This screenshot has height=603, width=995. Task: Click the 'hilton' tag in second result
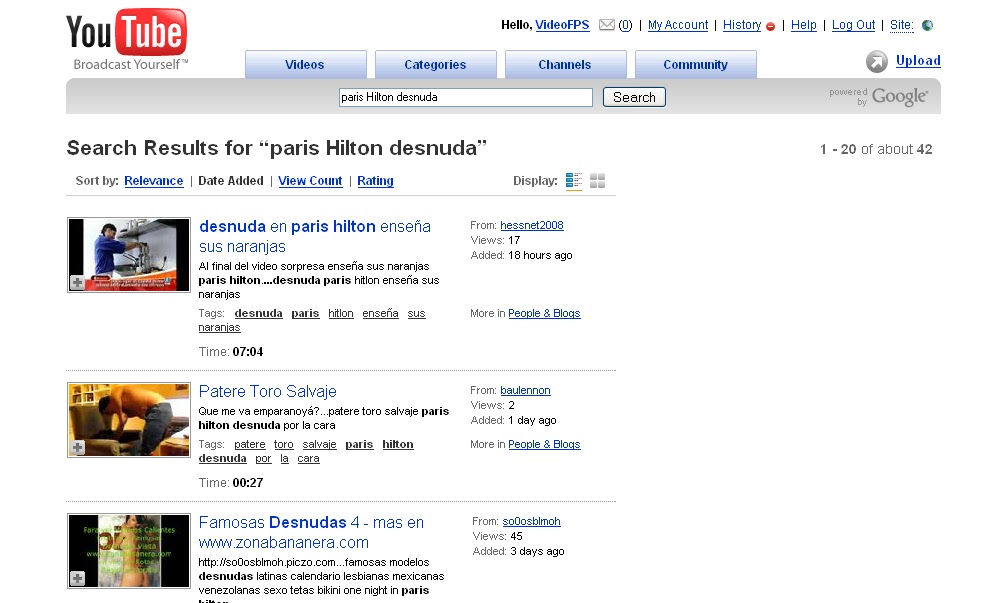[398, 444]
